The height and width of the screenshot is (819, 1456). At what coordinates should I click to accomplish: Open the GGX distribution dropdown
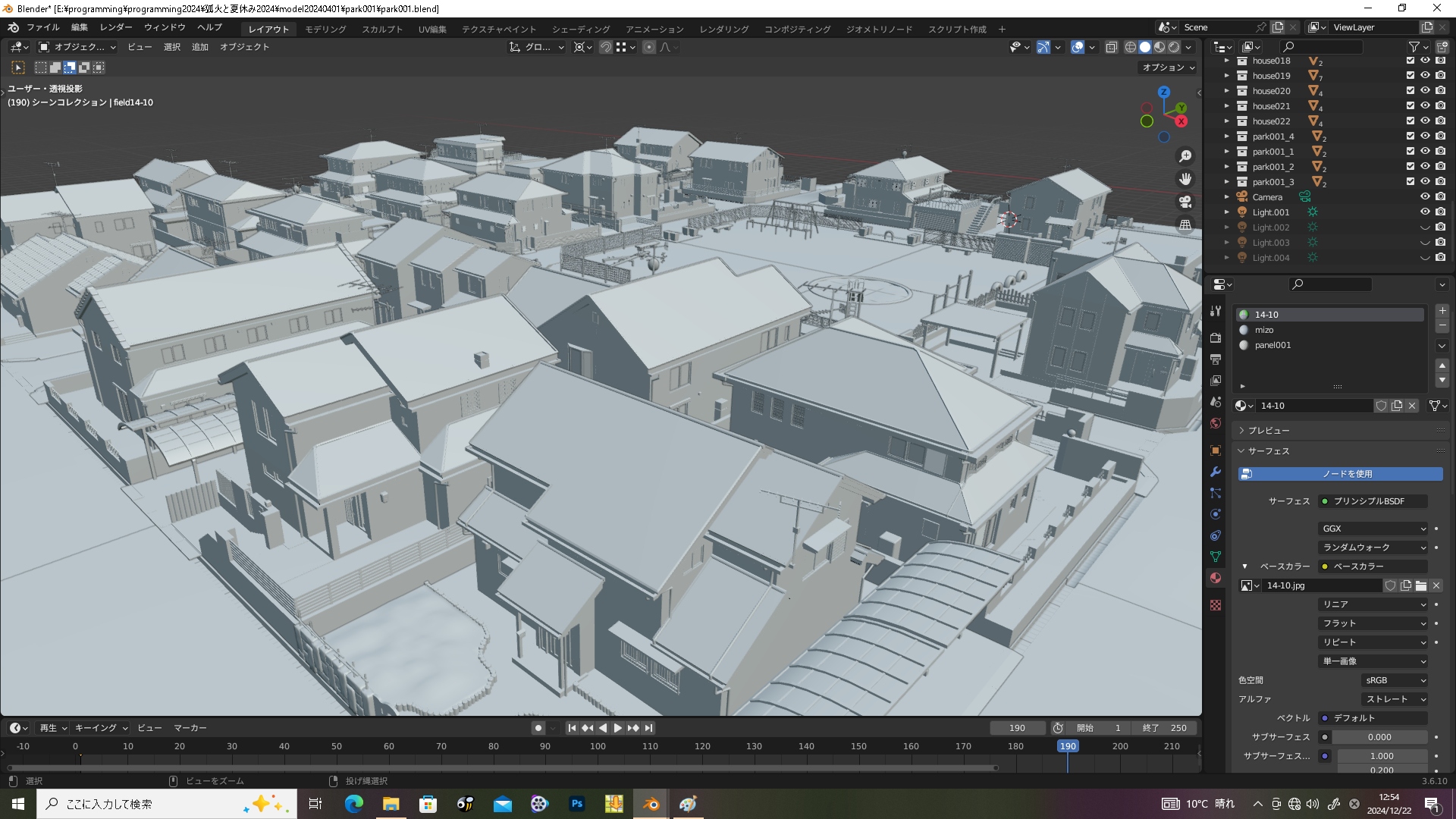[1373, 529]
